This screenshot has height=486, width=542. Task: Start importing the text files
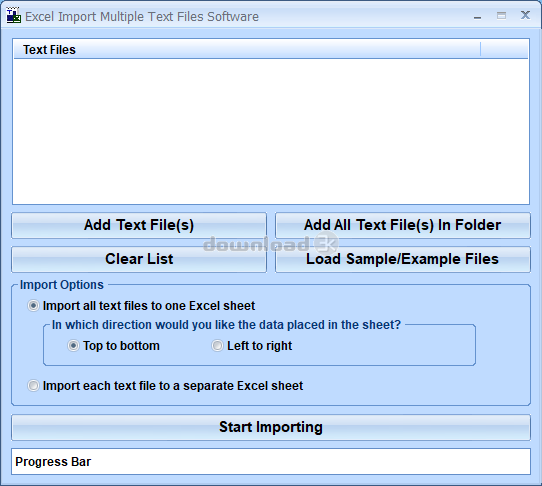[x=271, y=427]
